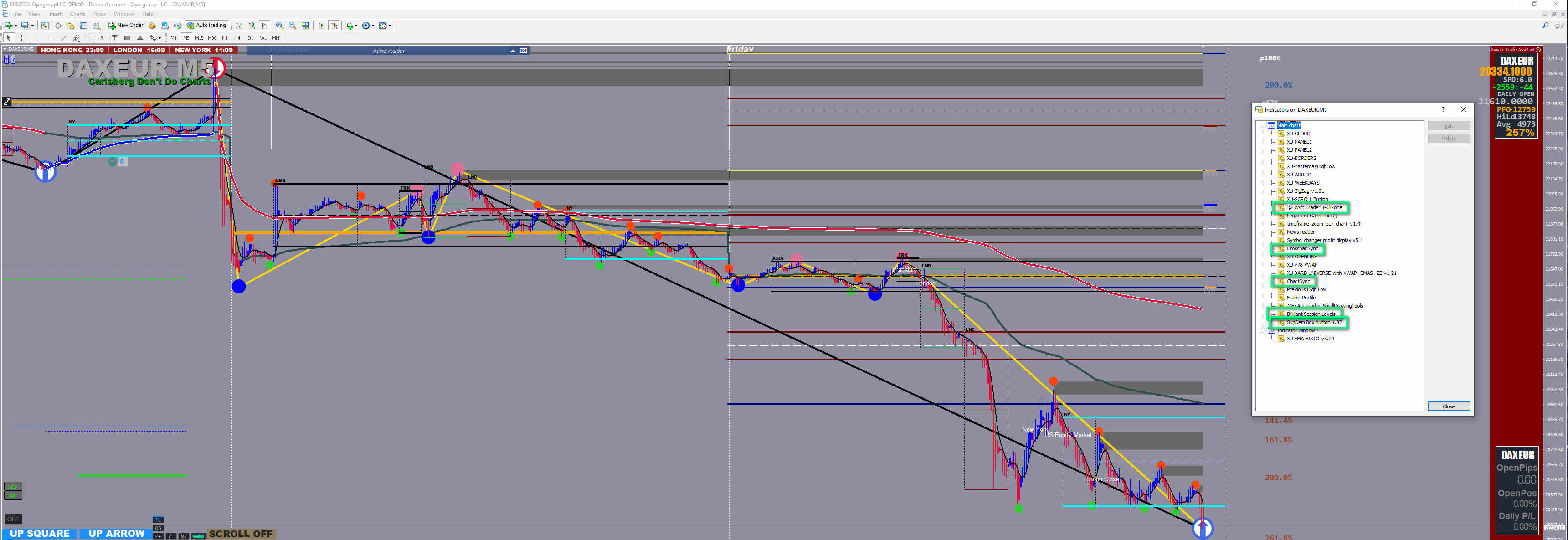Select the Draw Text label tool
This screenshot has width=1568, height=540.
[x=114, y=38]
